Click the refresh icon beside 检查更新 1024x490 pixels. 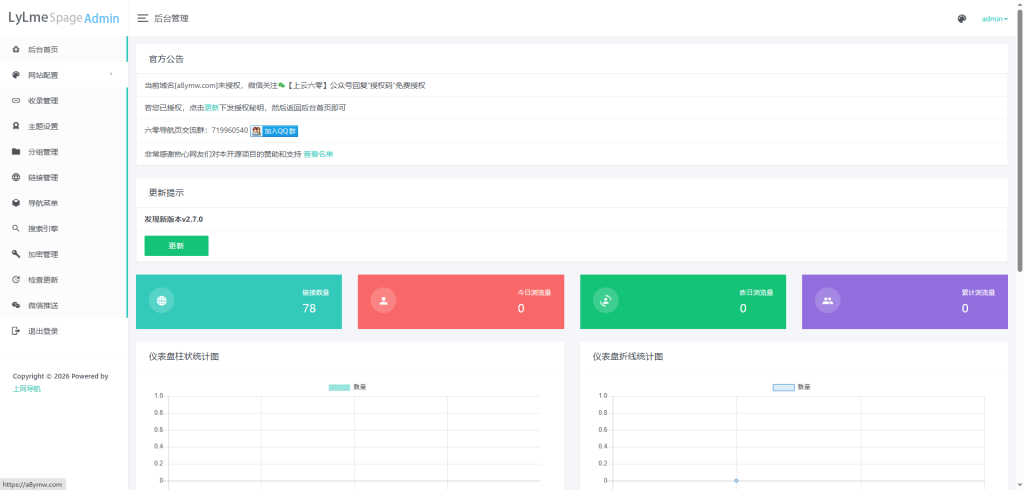(16, 280)
